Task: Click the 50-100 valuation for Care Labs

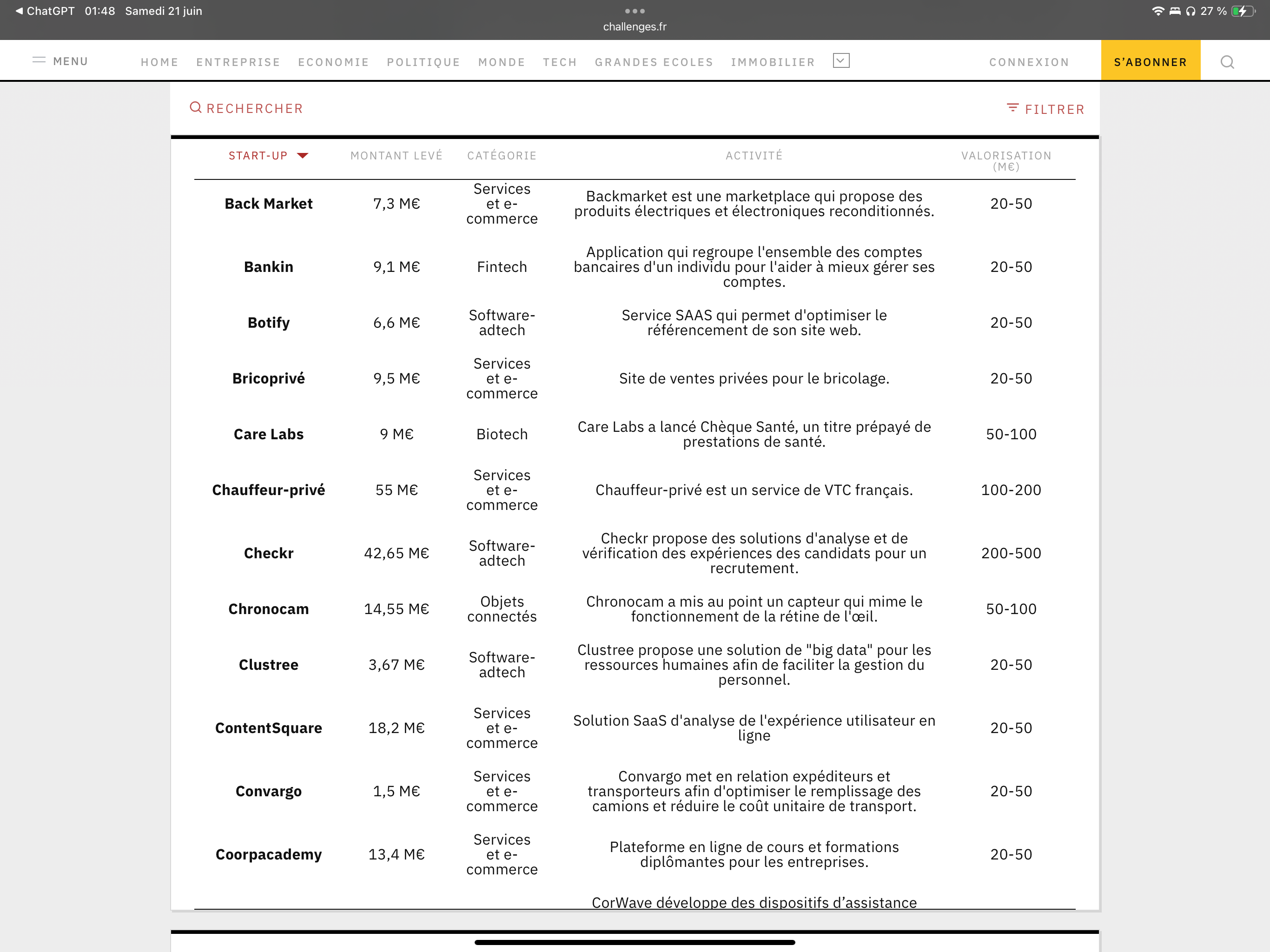Action: coord(1011,434)
